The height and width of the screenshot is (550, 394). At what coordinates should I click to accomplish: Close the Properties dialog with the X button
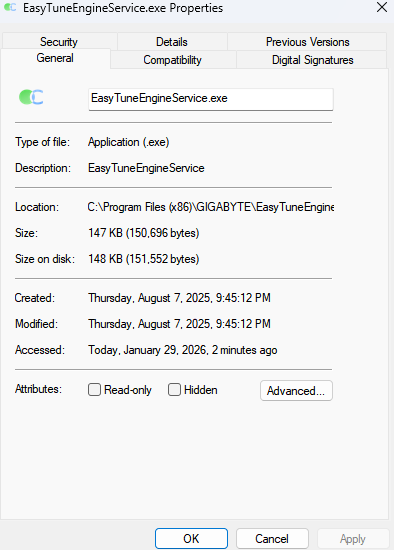click(x=382, y=7)
